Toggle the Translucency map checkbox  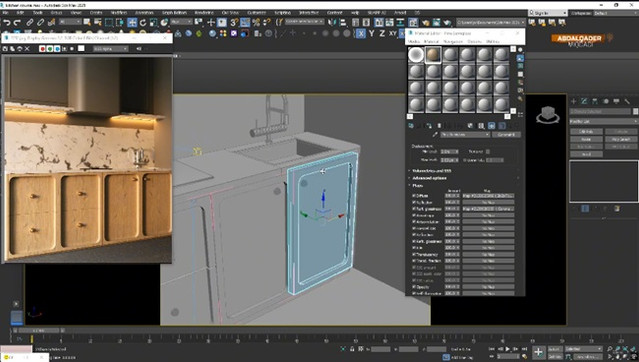pyautogui.click(x=414, y=254)
